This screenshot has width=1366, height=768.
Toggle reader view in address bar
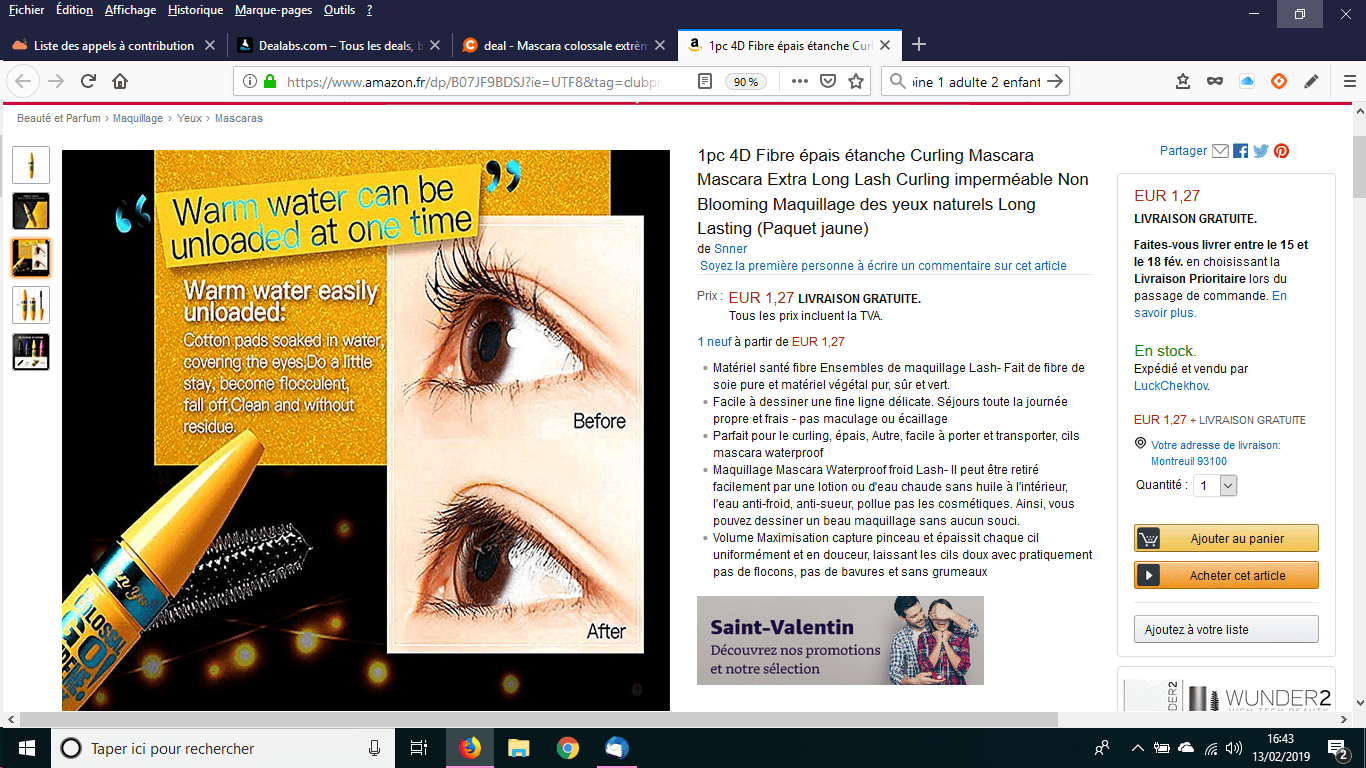click(705, 82)
